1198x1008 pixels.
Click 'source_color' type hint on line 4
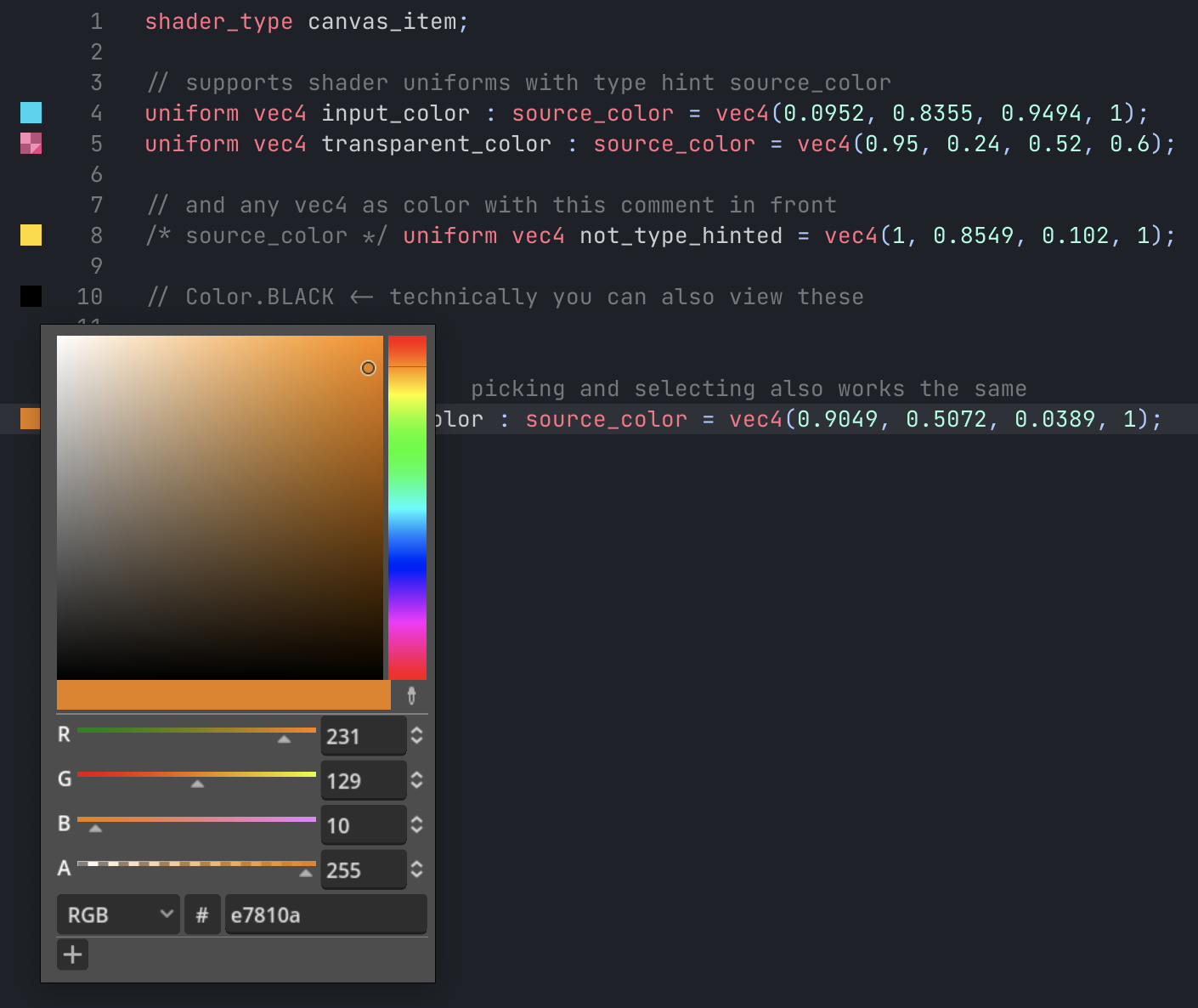pos(592,113)
